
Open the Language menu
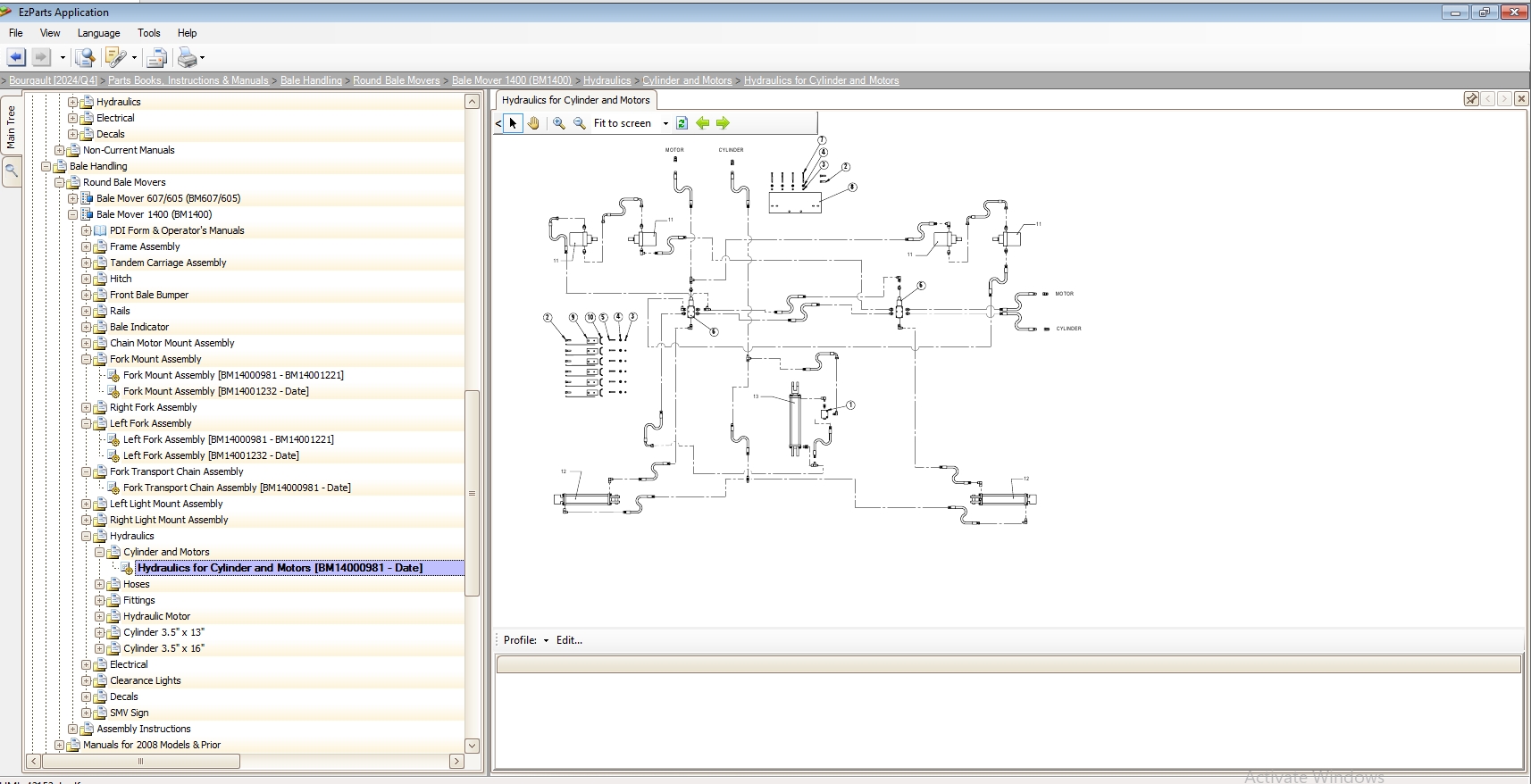tap(98, 33)
